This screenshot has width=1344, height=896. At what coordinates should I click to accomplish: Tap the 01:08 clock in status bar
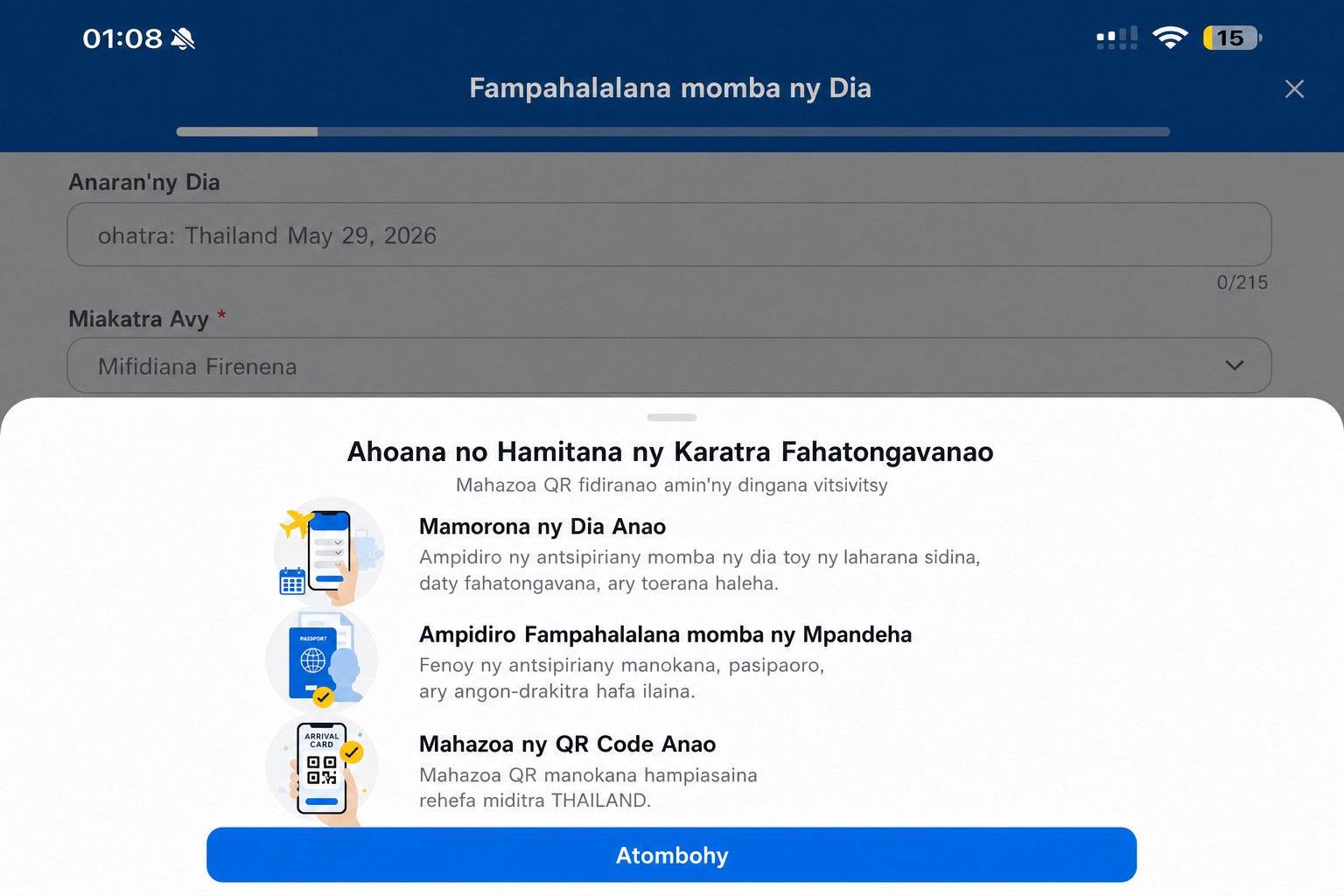coord(122,38)
